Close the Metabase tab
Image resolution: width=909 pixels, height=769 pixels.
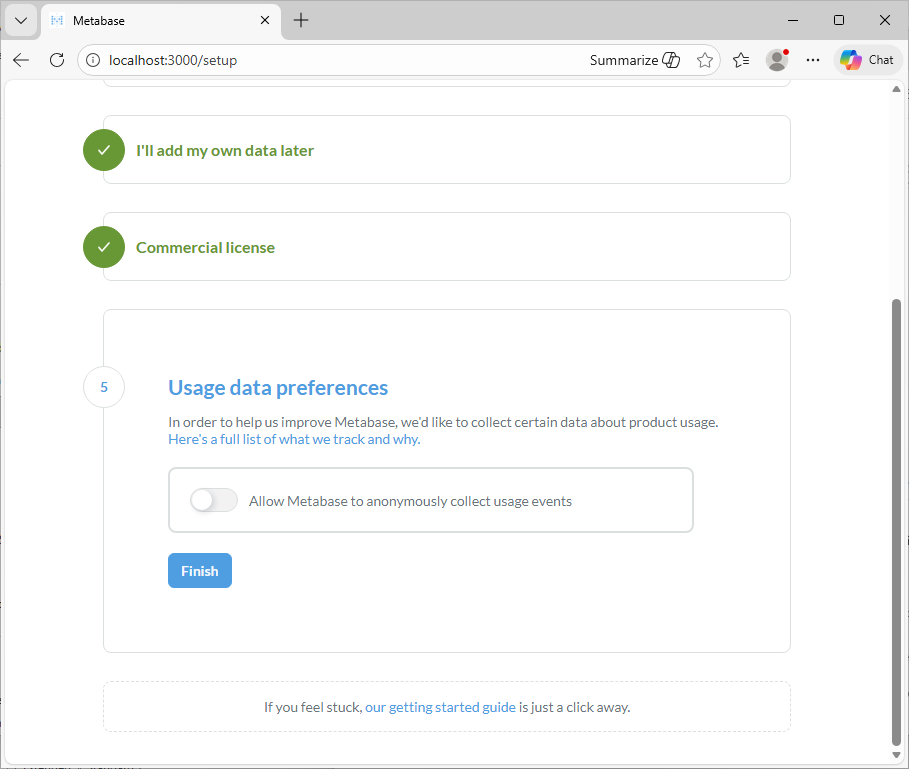265,20
